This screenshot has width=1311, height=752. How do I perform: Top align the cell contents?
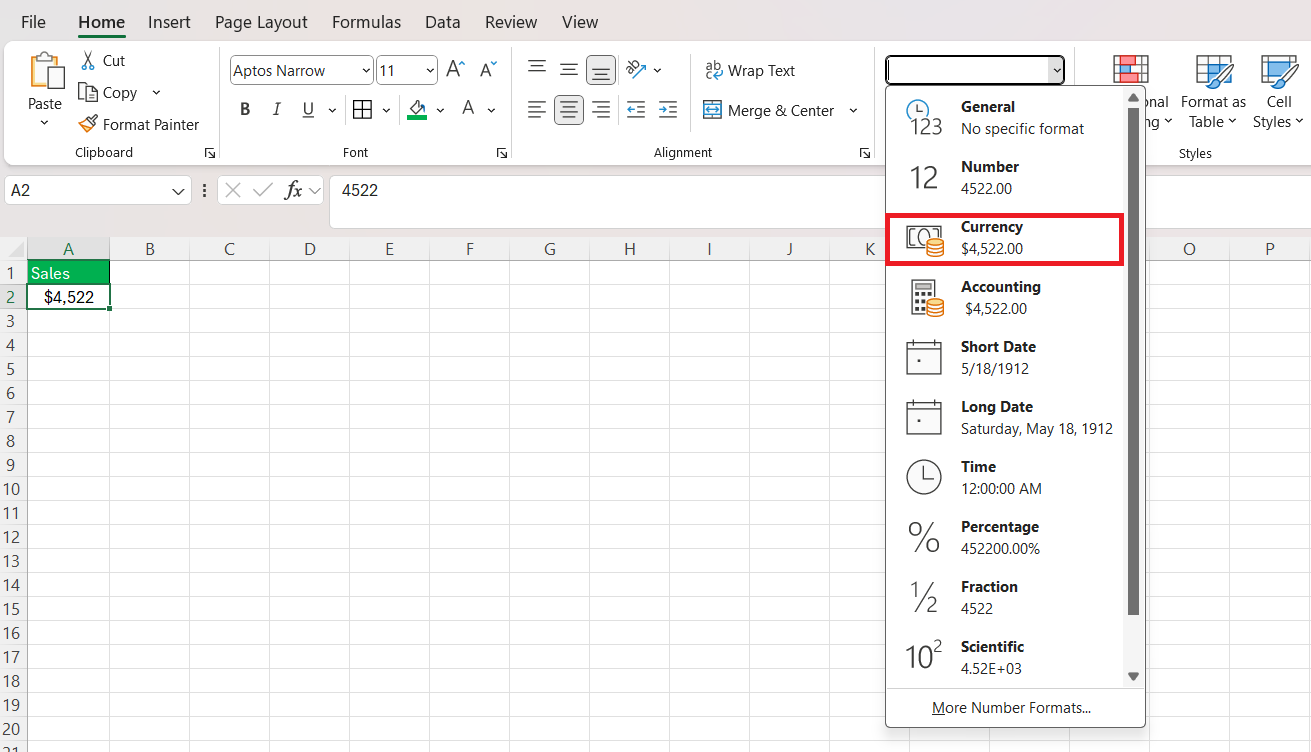tap(537, 69)
